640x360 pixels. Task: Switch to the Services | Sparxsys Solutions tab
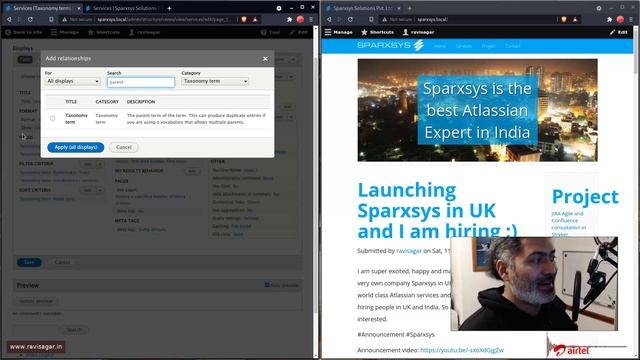[x=121, y=8]
